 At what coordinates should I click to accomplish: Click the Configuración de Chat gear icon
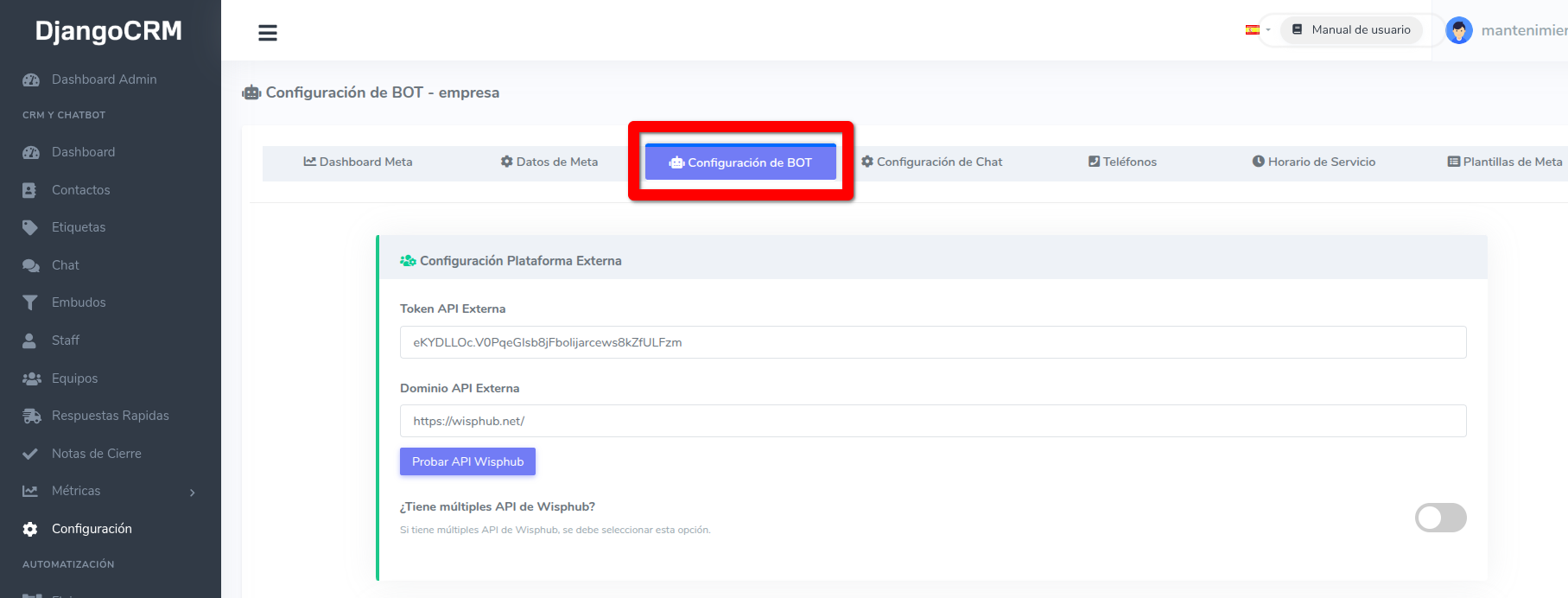(x=867, y=162)
